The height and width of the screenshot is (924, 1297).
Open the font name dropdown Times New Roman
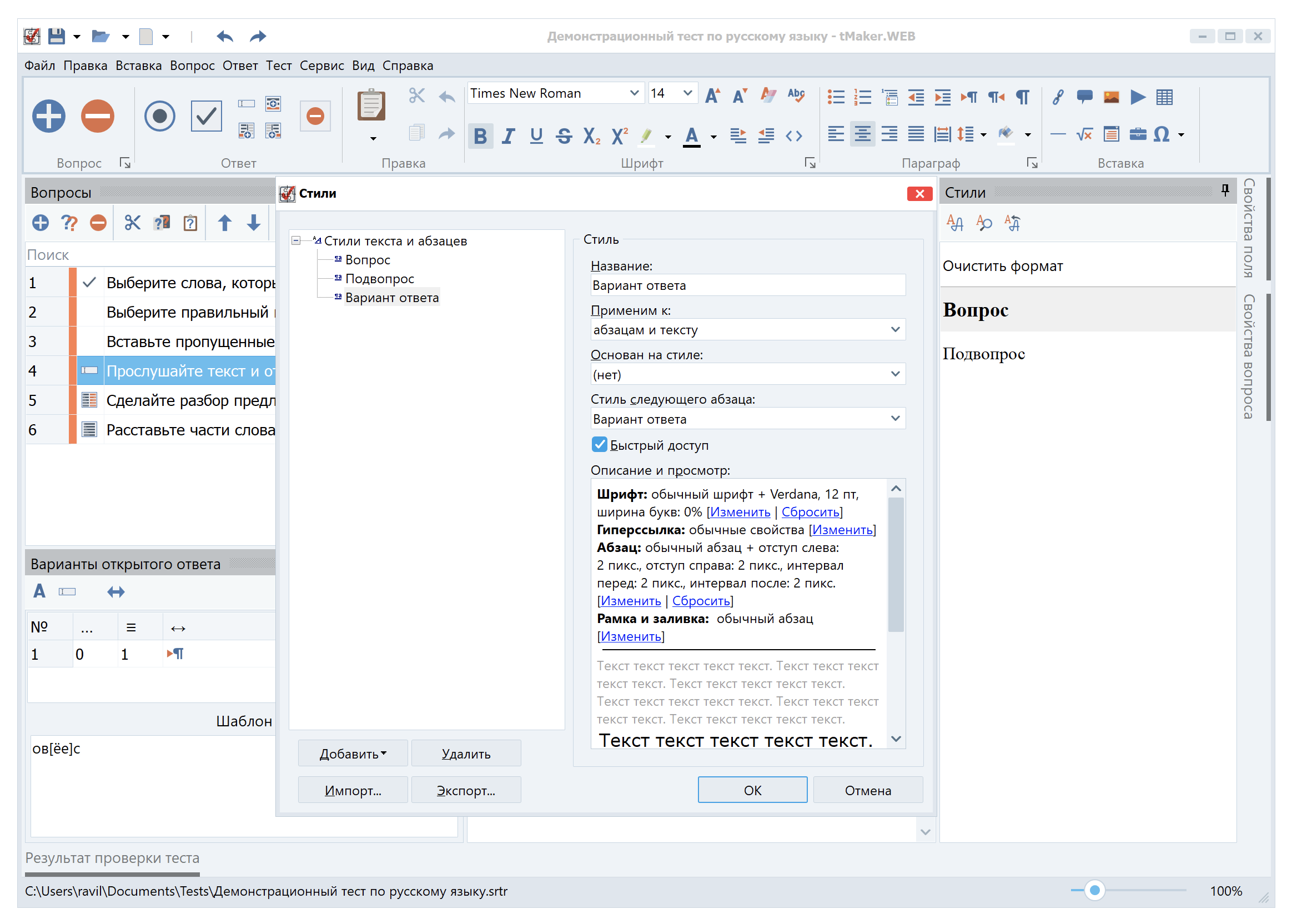(x=635, y=93)
